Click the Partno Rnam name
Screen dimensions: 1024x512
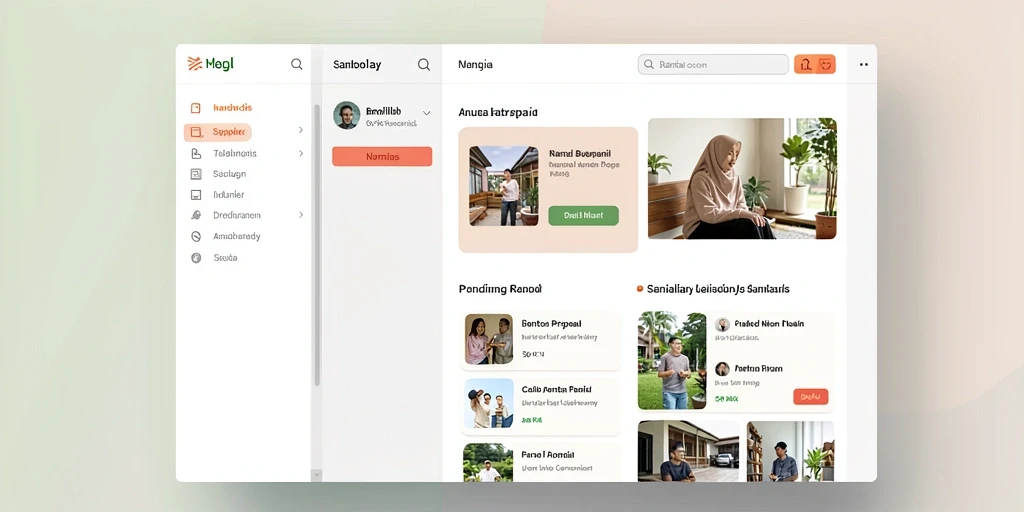point(758,368)
